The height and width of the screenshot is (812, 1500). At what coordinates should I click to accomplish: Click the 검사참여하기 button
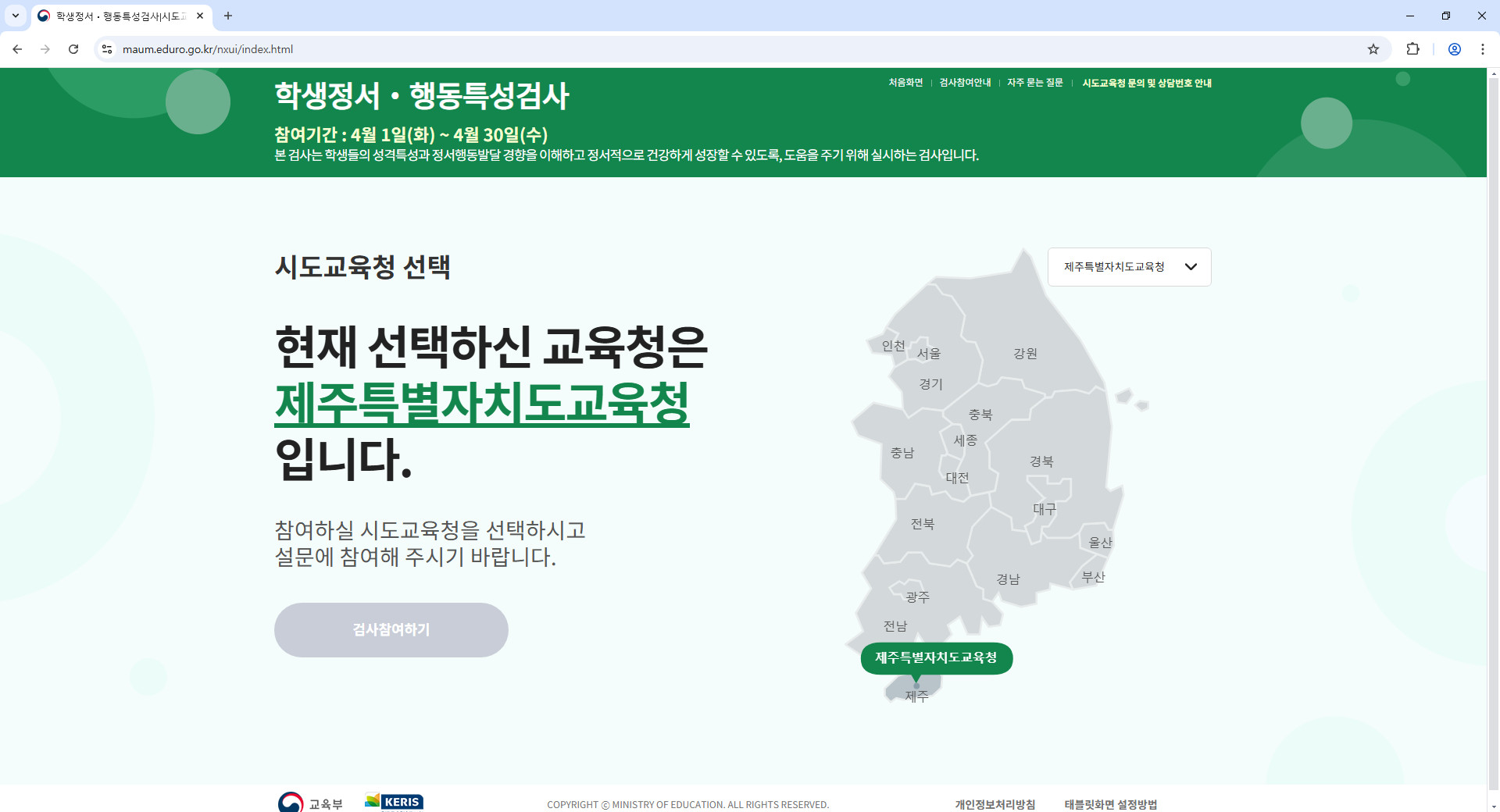pyautogui.click(x=391, y=630)
